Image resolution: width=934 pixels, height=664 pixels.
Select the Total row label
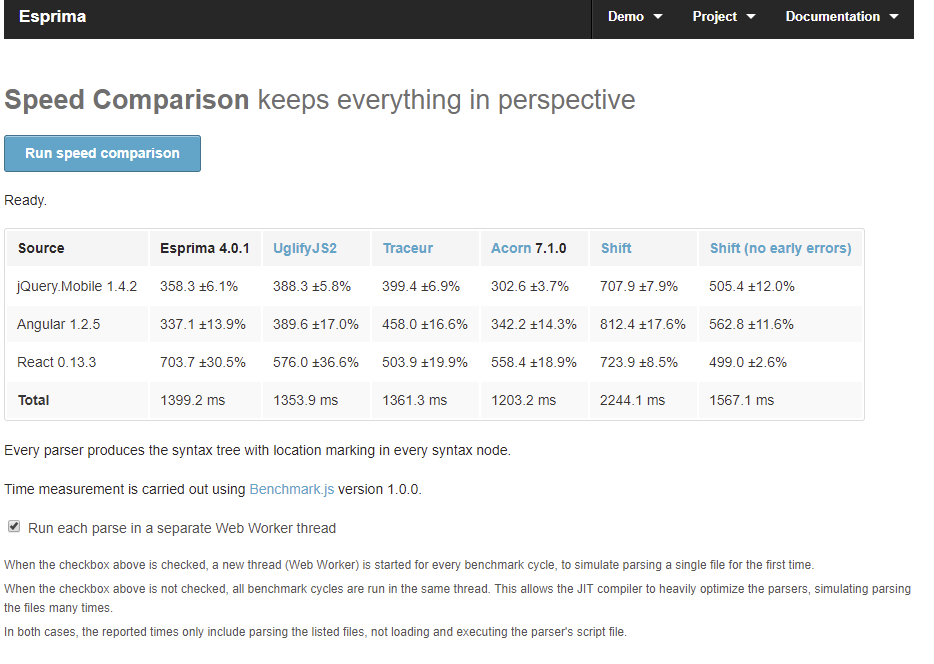click(x=33, y=400)
